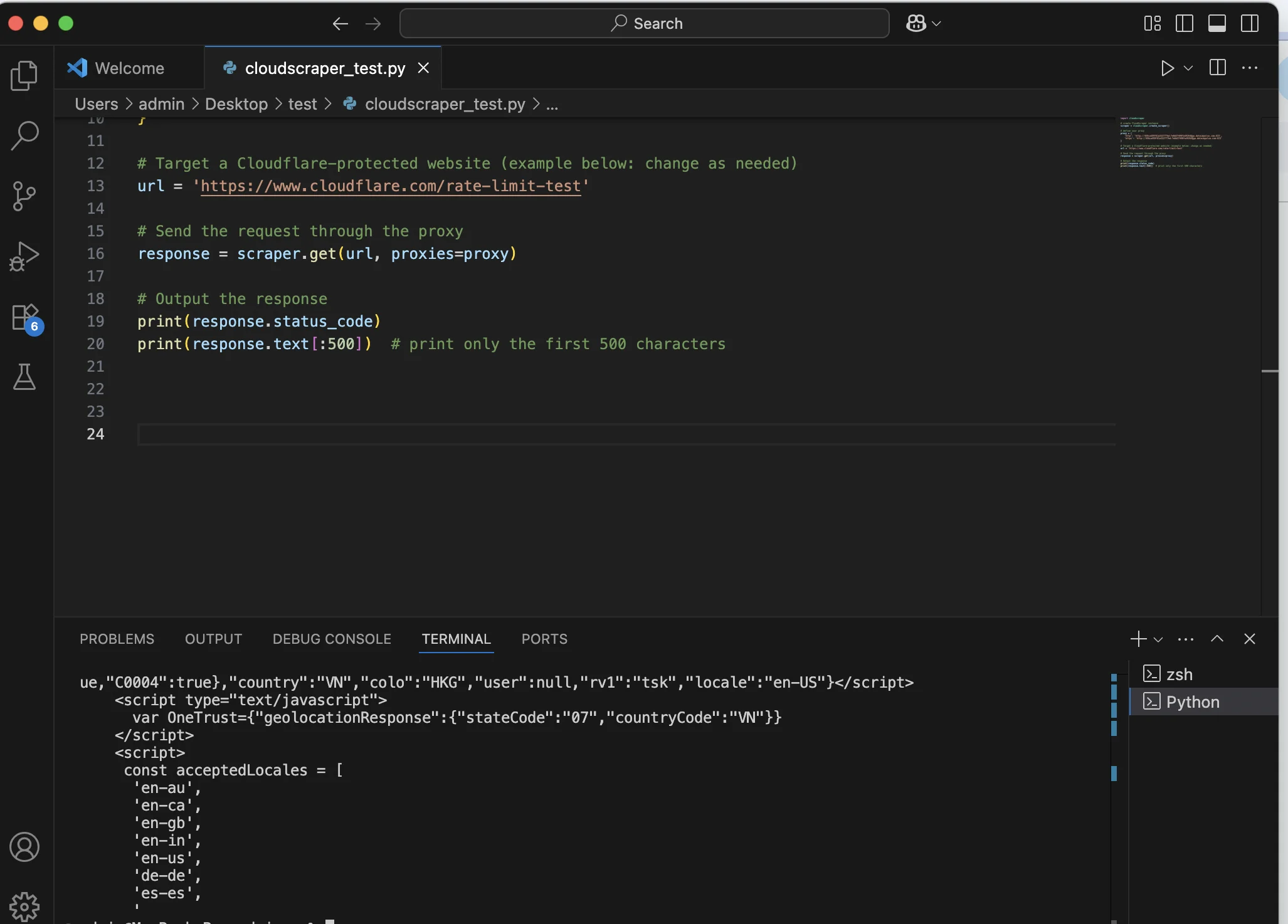Open terminal launch profile dropdown
The height and width of the screenshot is (924, 1288).
tap(1158, 639)
